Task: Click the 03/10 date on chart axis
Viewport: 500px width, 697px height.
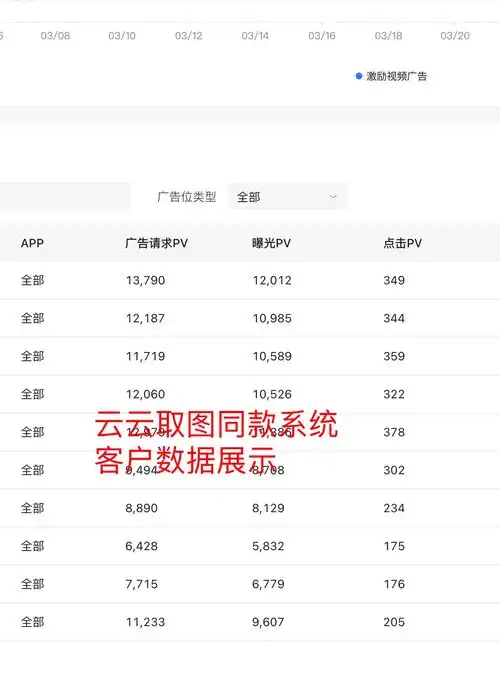Action: [x=122, y=36]
